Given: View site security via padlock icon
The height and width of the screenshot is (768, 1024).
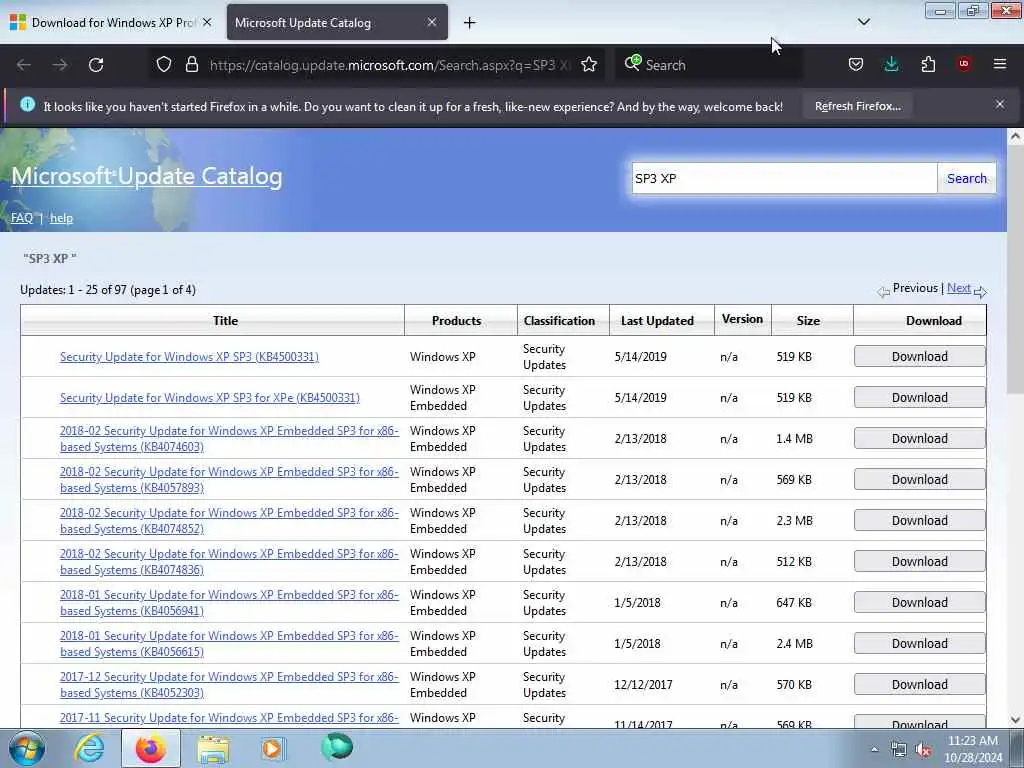Looking at the screenshot, I should [x=191, y=65].
